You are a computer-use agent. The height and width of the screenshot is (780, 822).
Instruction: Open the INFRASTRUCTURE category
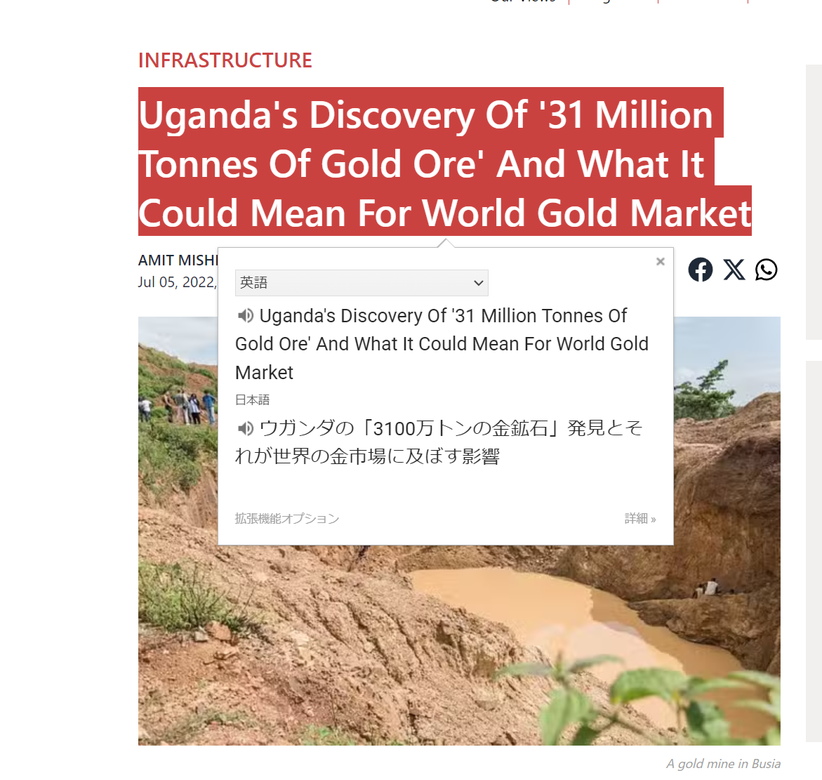pos(225,60)
